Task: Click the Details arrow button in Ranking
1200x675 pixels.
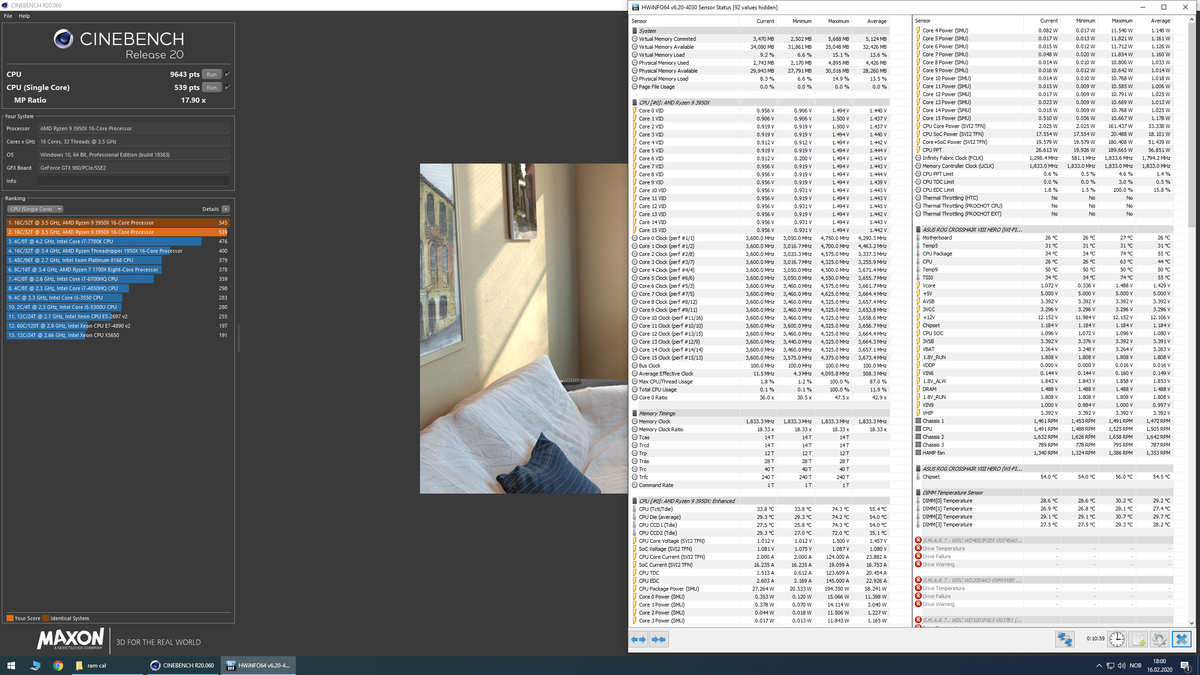Action: [x=227, y=209]
